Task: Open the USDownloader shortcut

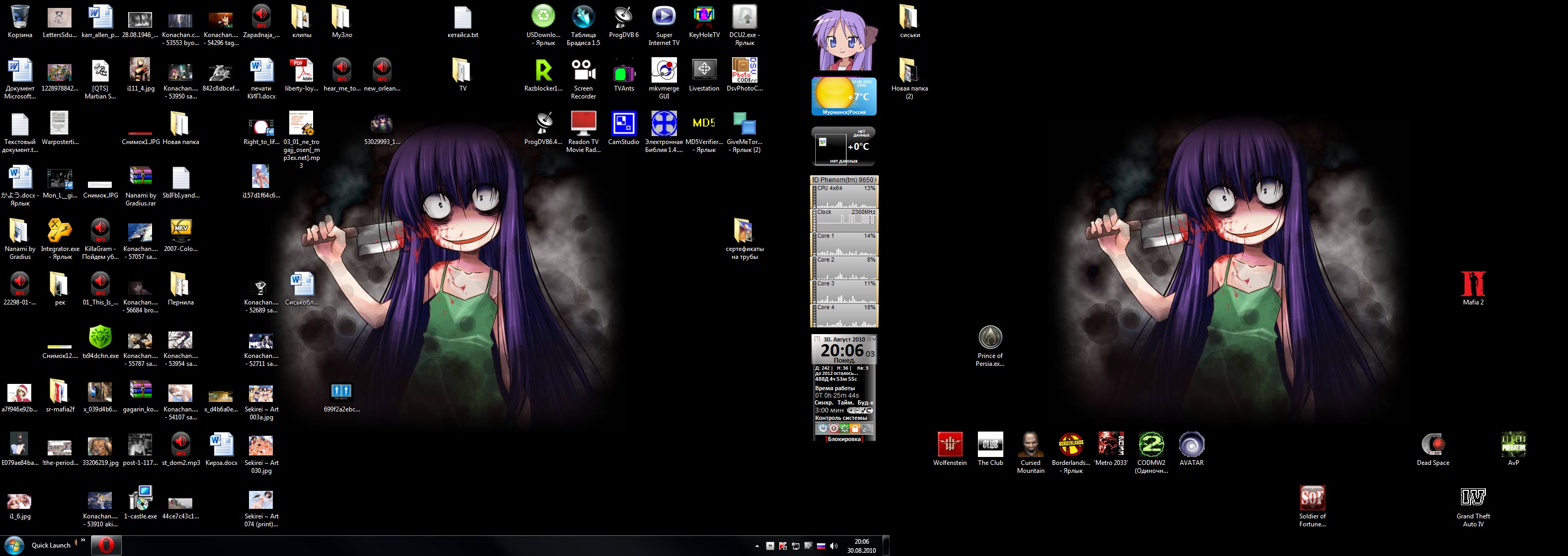Action: click(543, 25)
